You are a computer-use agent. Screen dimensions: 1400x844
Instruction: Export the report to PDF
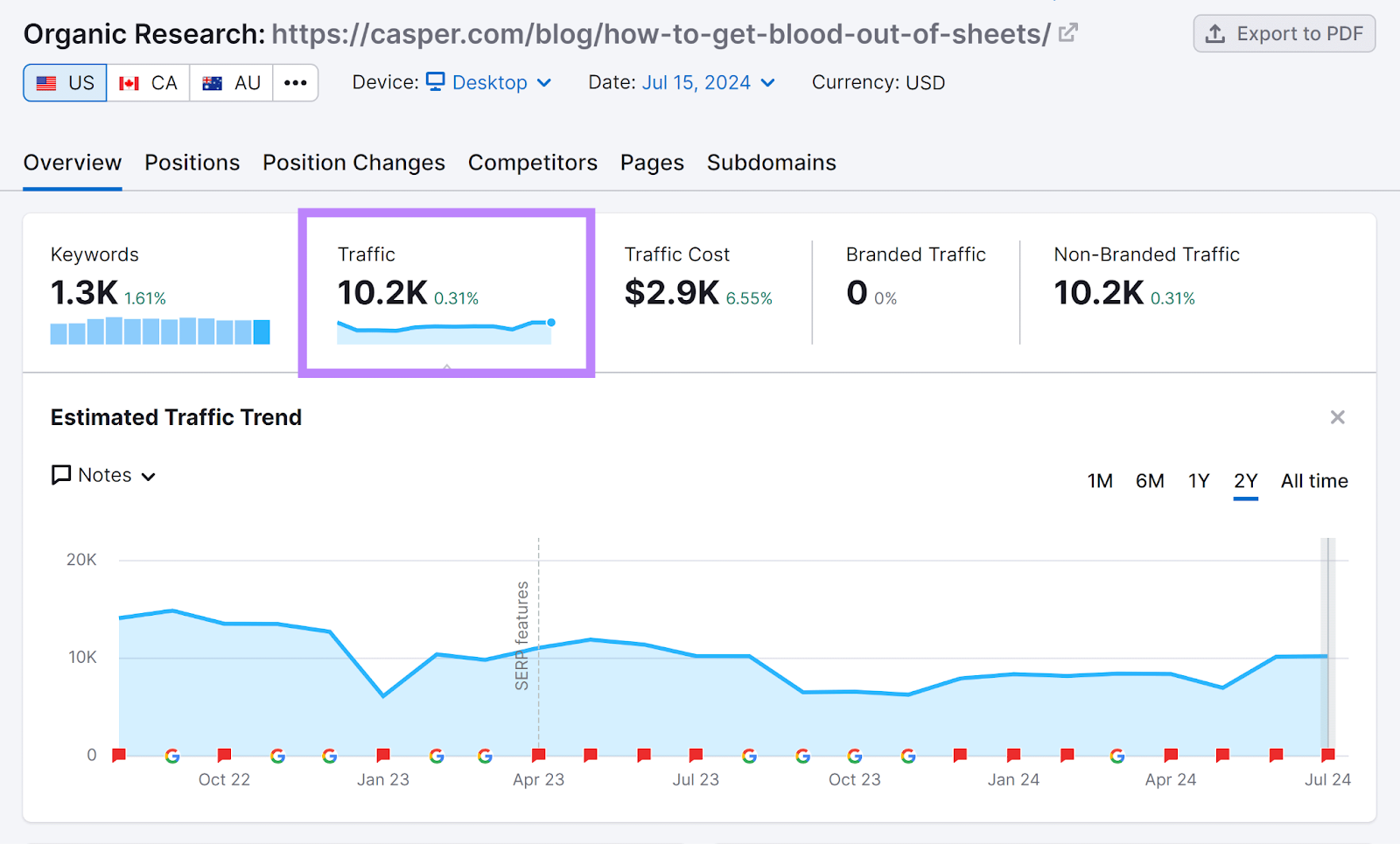(x=1284, y=33)
